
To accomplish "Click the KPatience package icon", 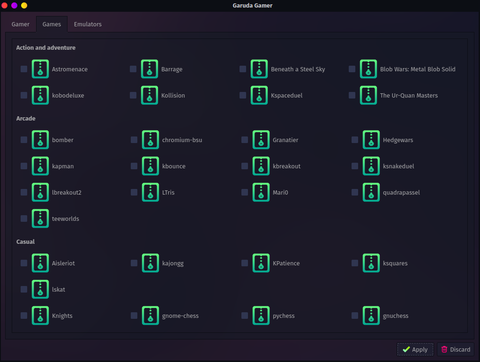I will point(261,263).
